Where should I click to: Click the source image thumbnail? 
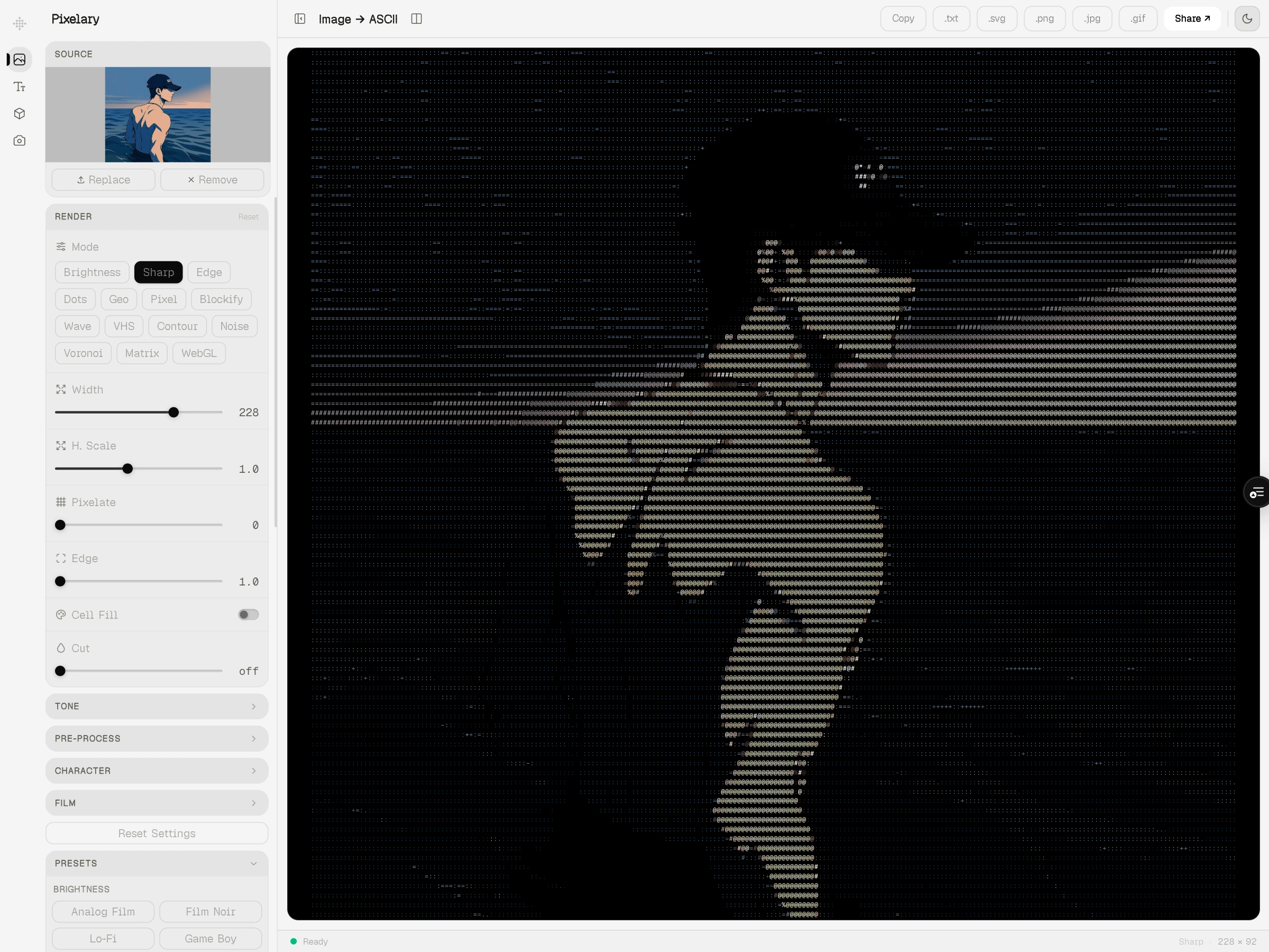click(158, 115)
